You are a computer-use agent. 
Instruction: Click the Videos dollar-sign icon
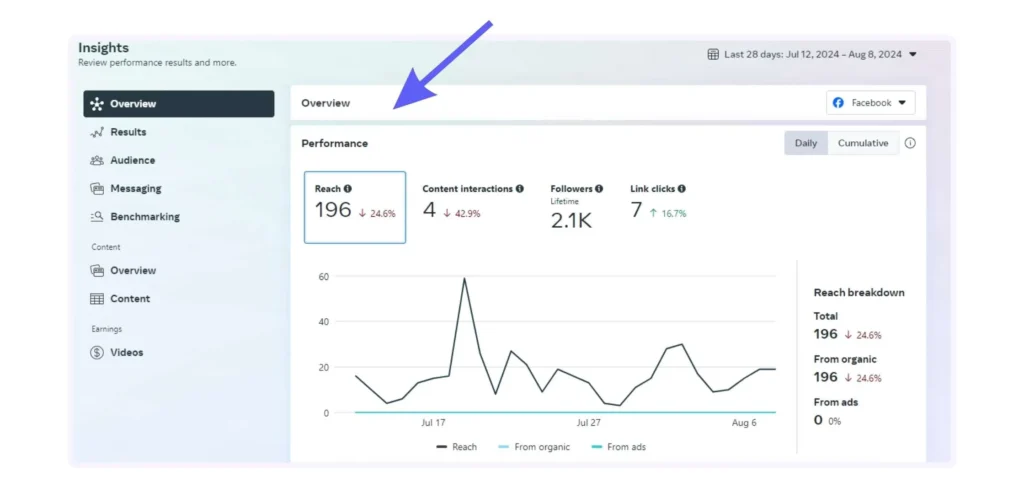97,353
